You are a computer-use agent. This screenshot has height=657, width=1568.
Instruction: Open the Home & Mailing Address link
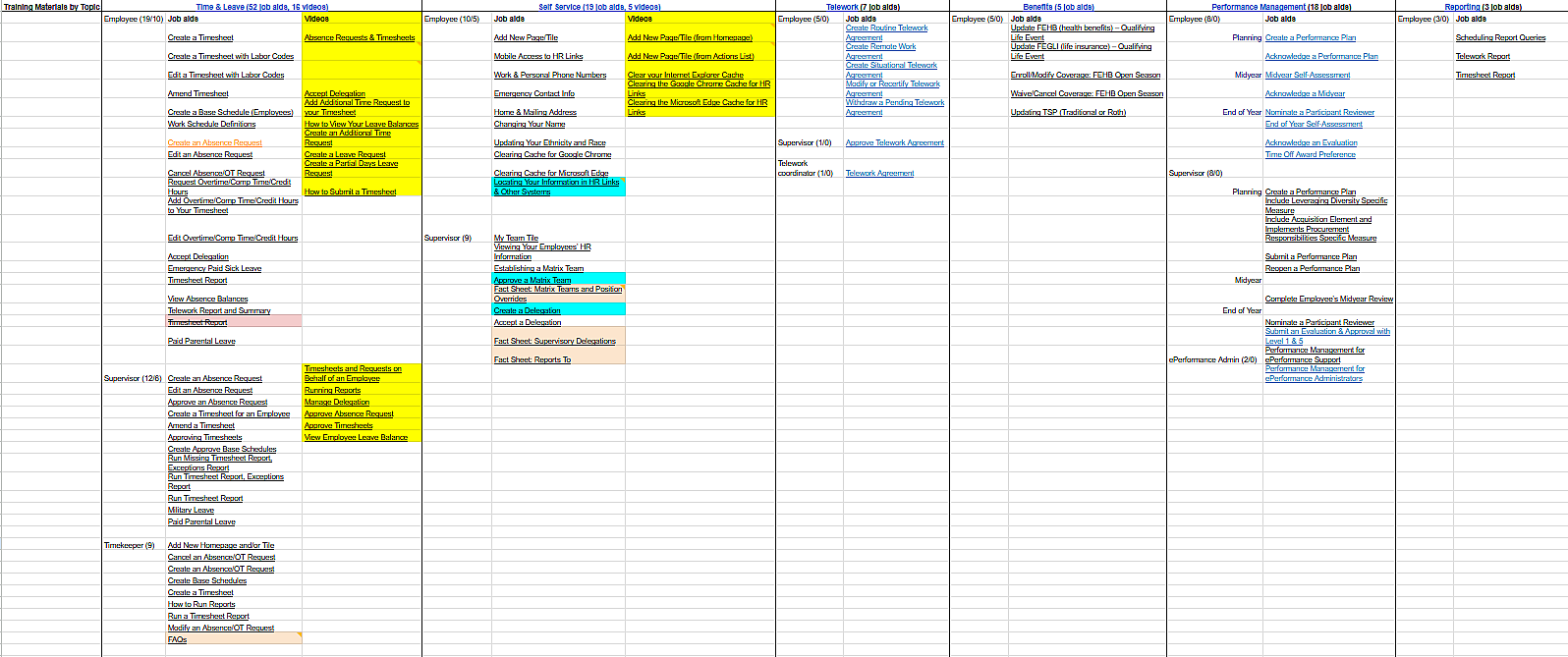click(x=535, y=113)
